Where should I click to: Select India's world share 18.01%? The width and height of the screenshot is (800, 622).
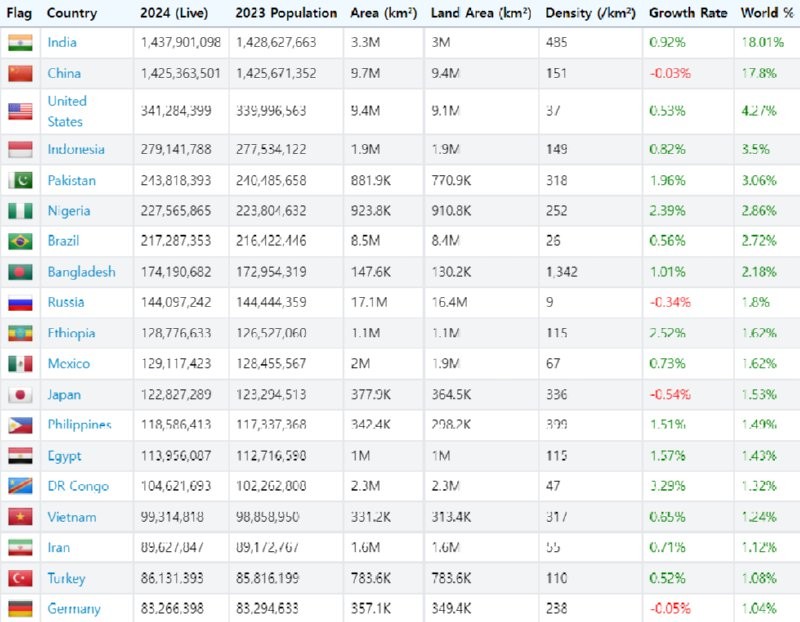click(763, 42)
